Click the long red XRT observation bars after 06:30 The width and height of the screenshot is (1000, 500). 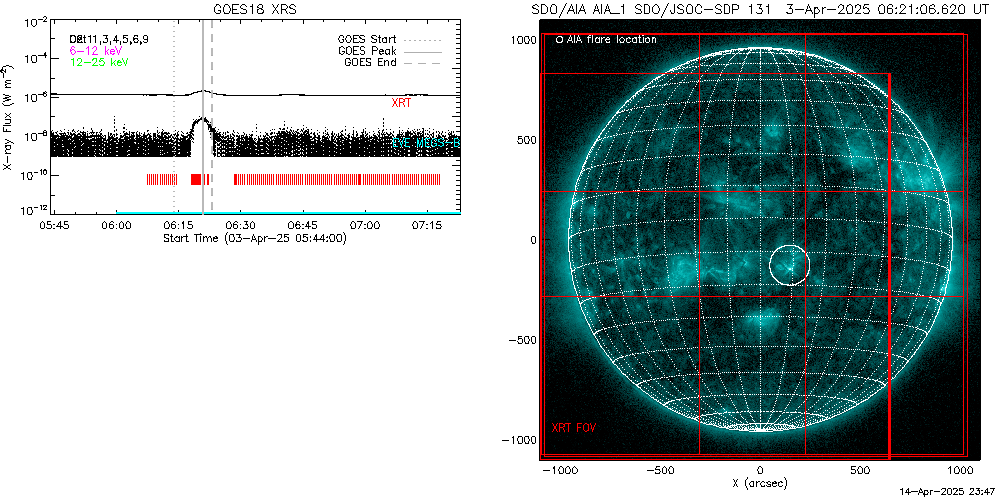(x=337, y=179)
